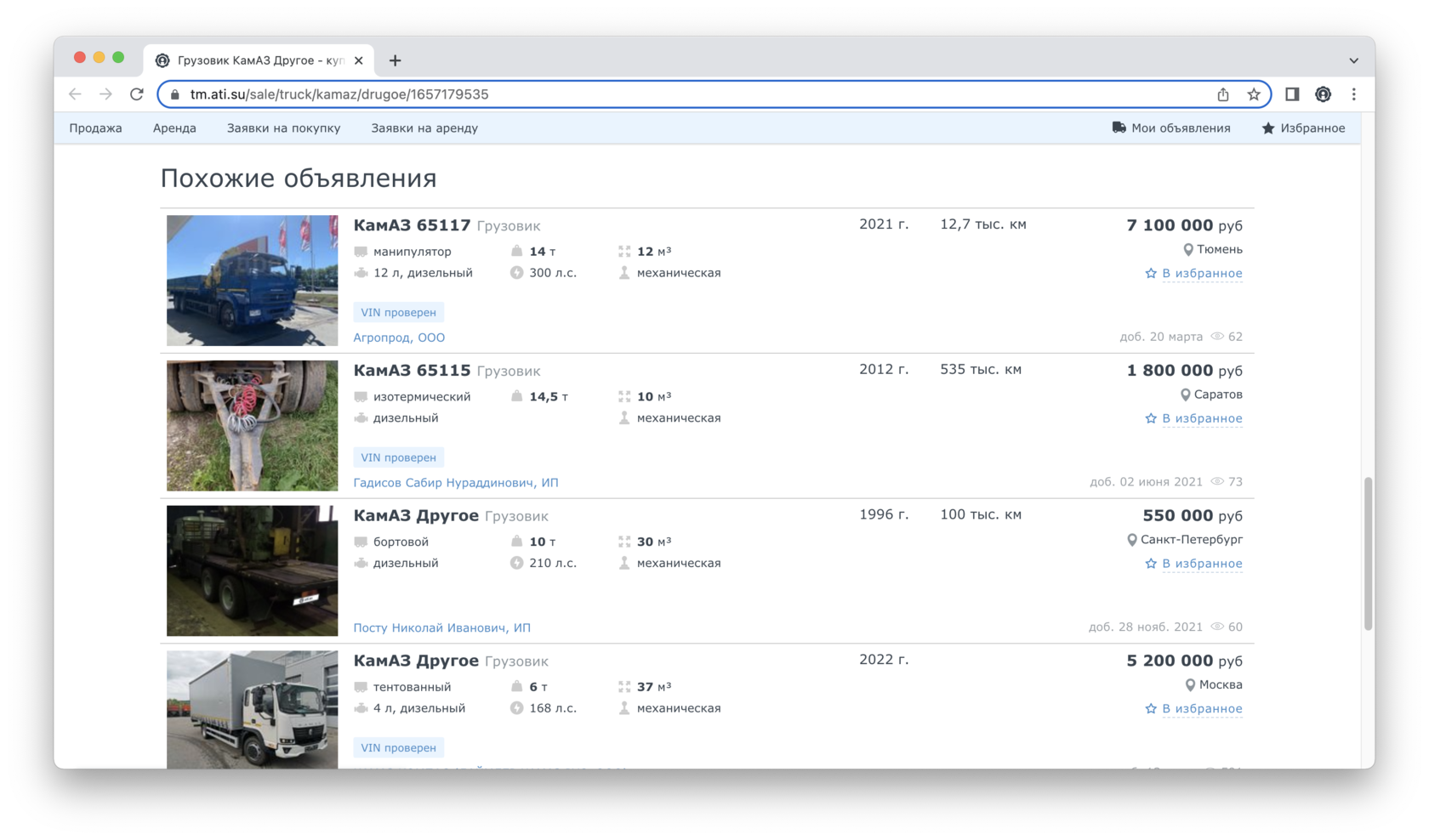Open seller Посту Николай Иванович, ИП
The image size is (1429, 840).
click(441, 628)
